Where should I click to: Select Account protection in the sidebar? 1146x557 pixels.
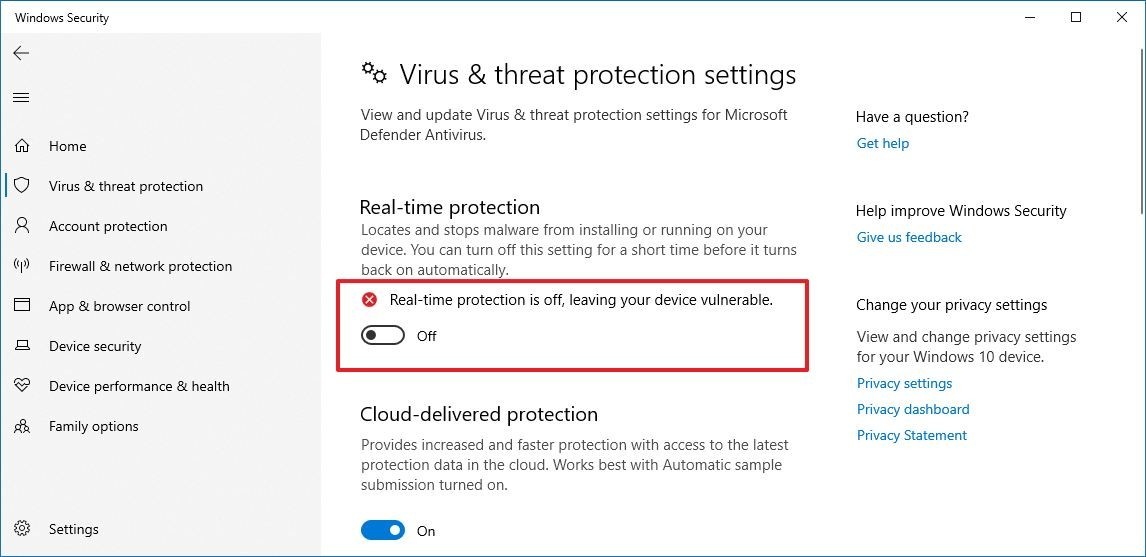(161, 226)
